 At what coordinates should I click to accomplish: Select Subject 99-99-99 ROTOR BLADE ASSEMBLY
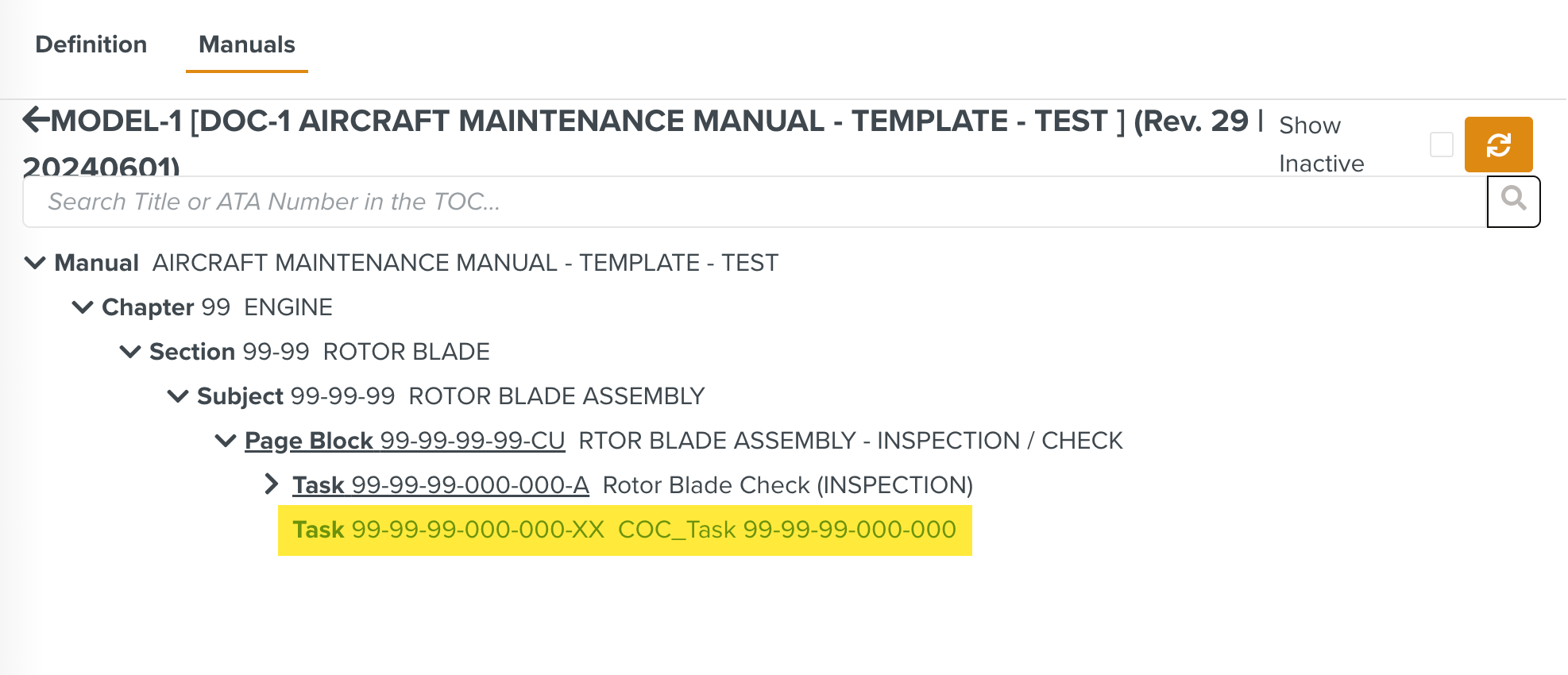tap(450, 396)
